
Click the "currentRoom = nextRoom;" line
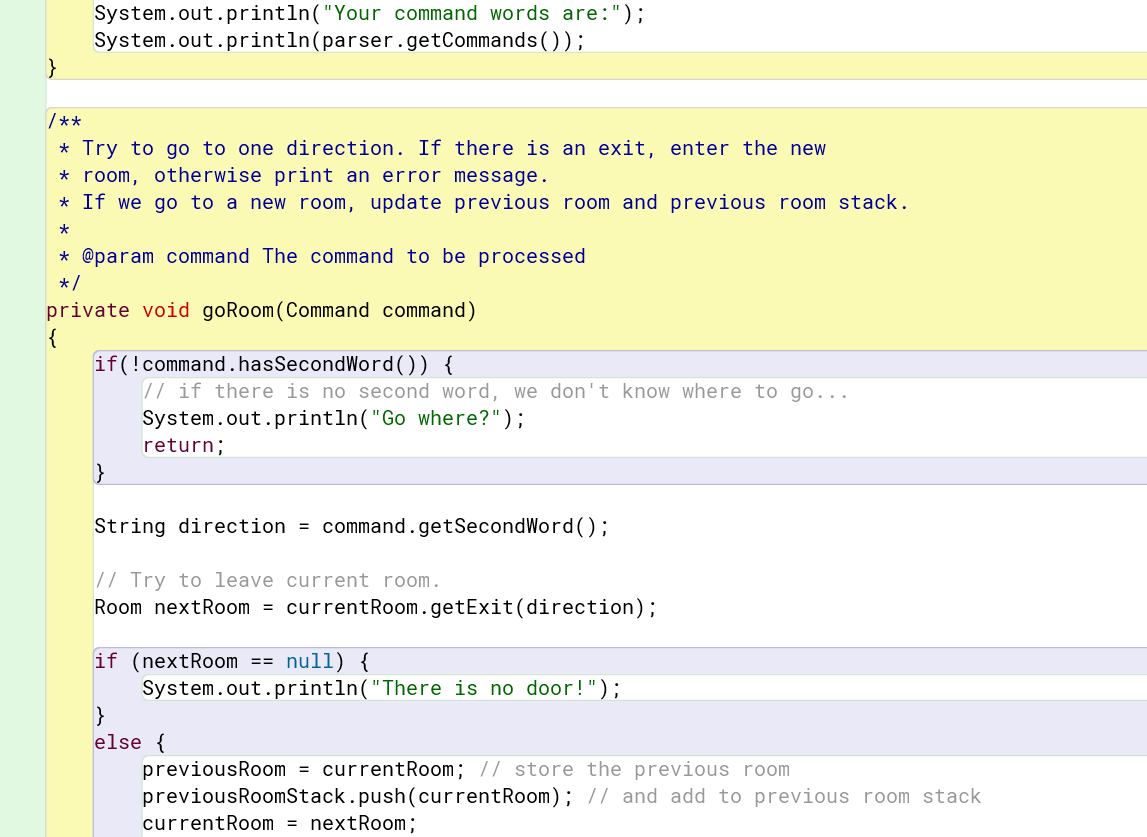point(279,824)
